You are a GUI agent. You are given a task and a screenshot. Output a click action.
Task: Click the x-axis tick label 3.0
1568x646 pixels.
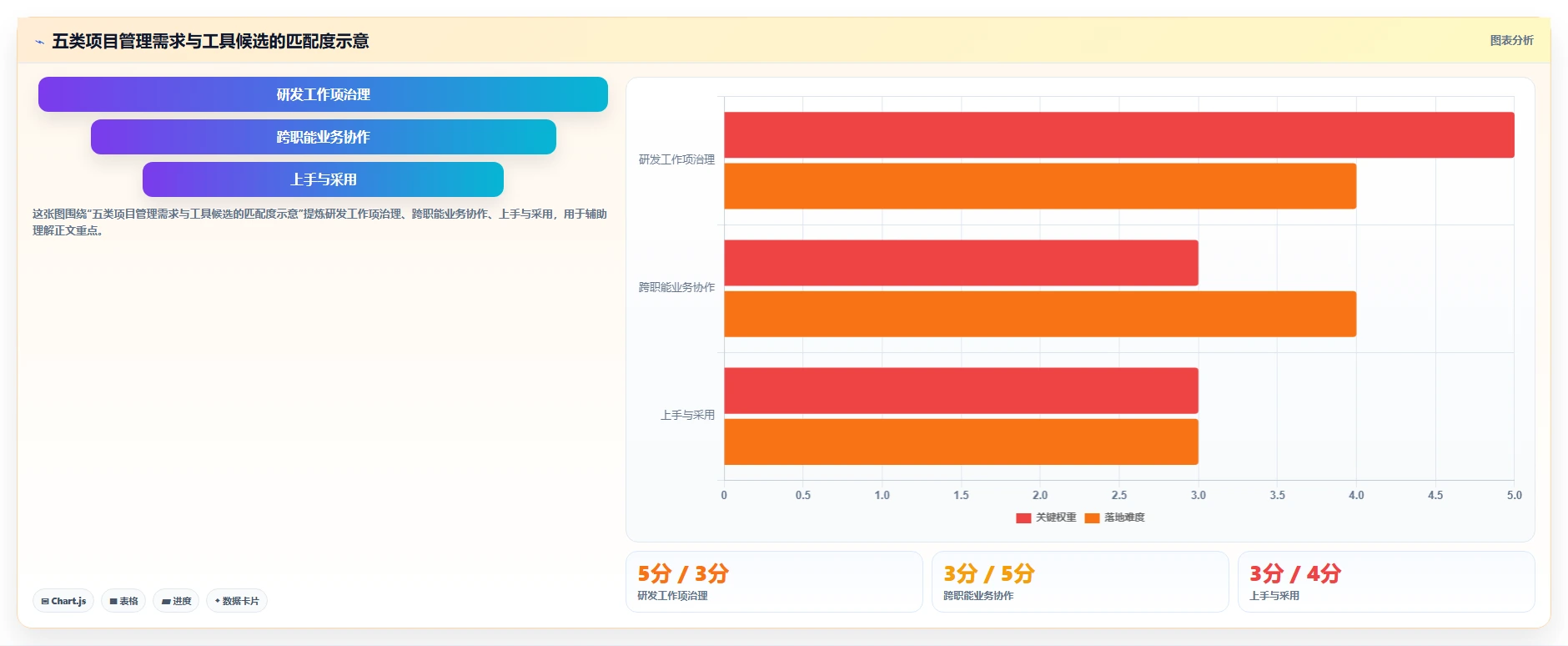[x=1199, y=495]
